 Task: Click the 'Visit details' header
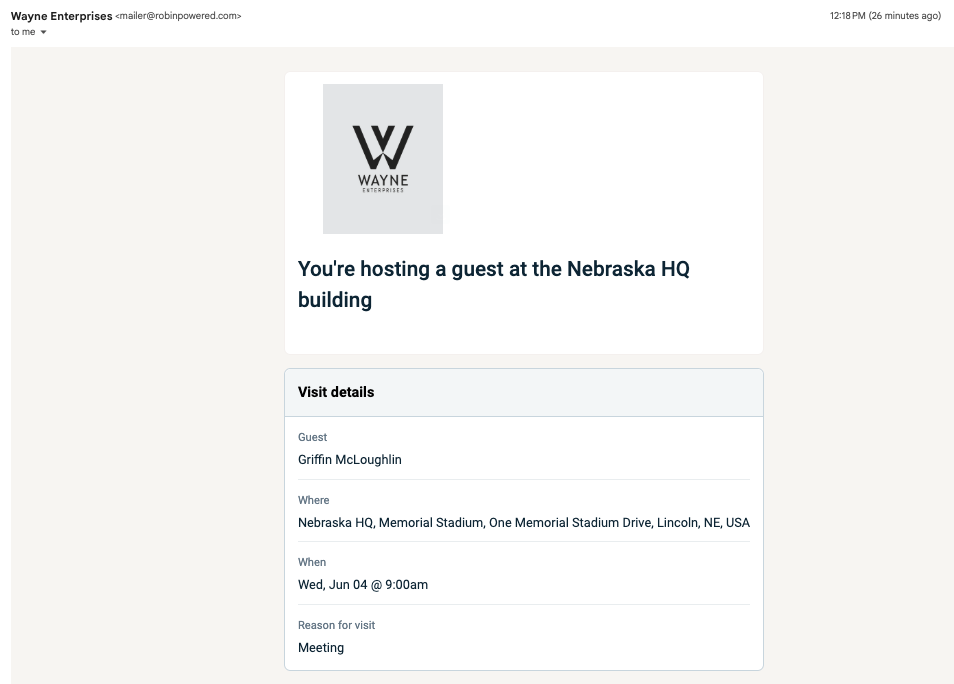[336, 392]
